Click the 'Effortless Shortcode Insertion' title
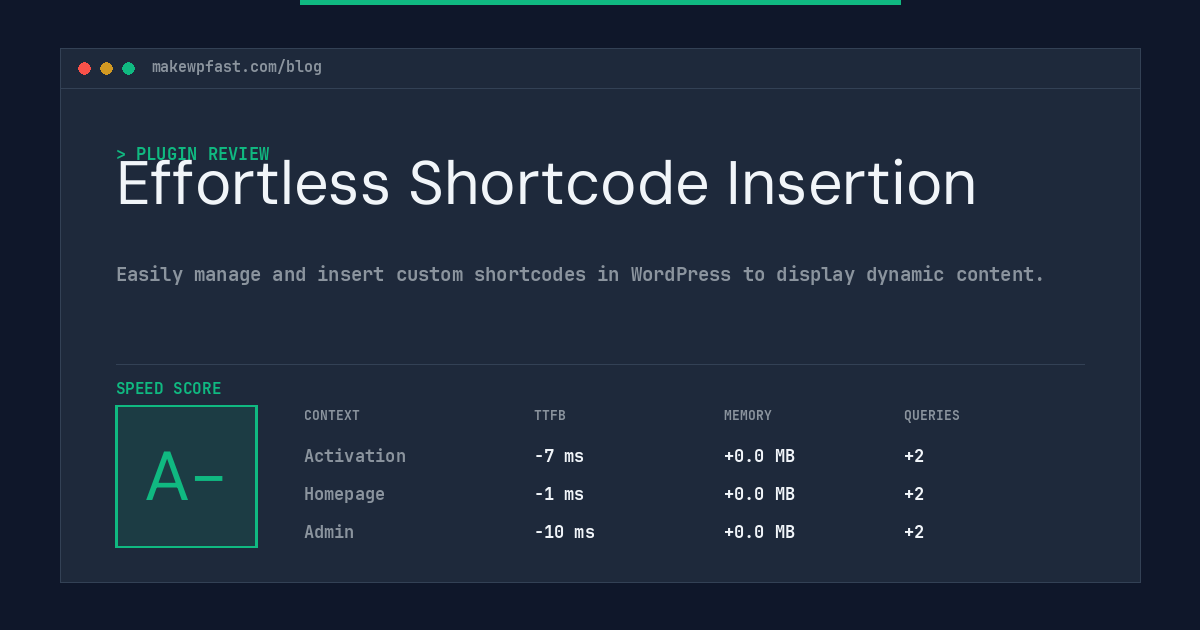The image size is (1200, 630). (546, 183)
